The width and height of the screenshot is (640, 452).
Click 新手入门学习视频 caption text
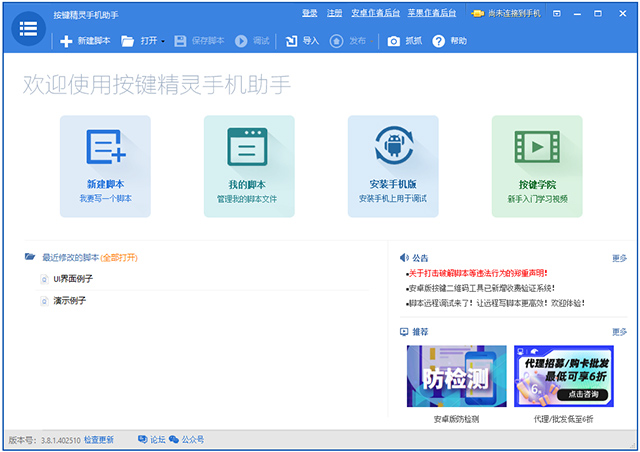point(537,199)
